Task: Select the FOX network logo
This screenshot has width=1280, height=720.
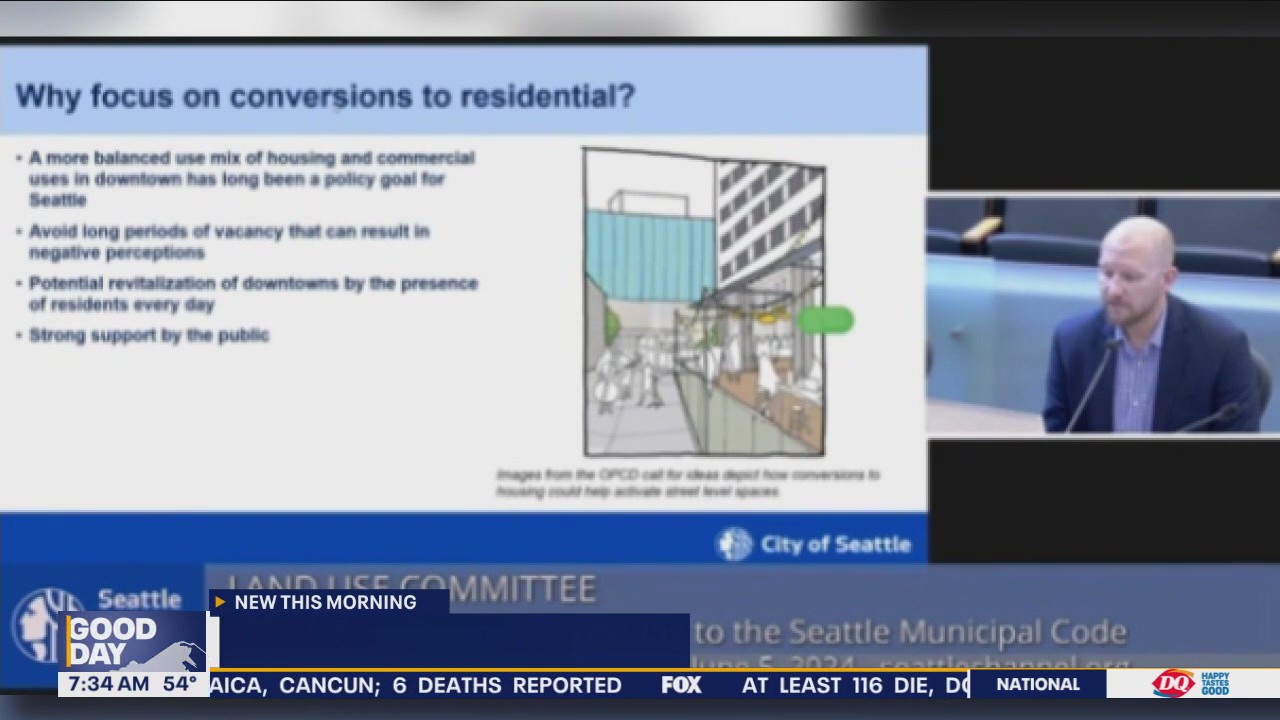Action: pos(681,686)
